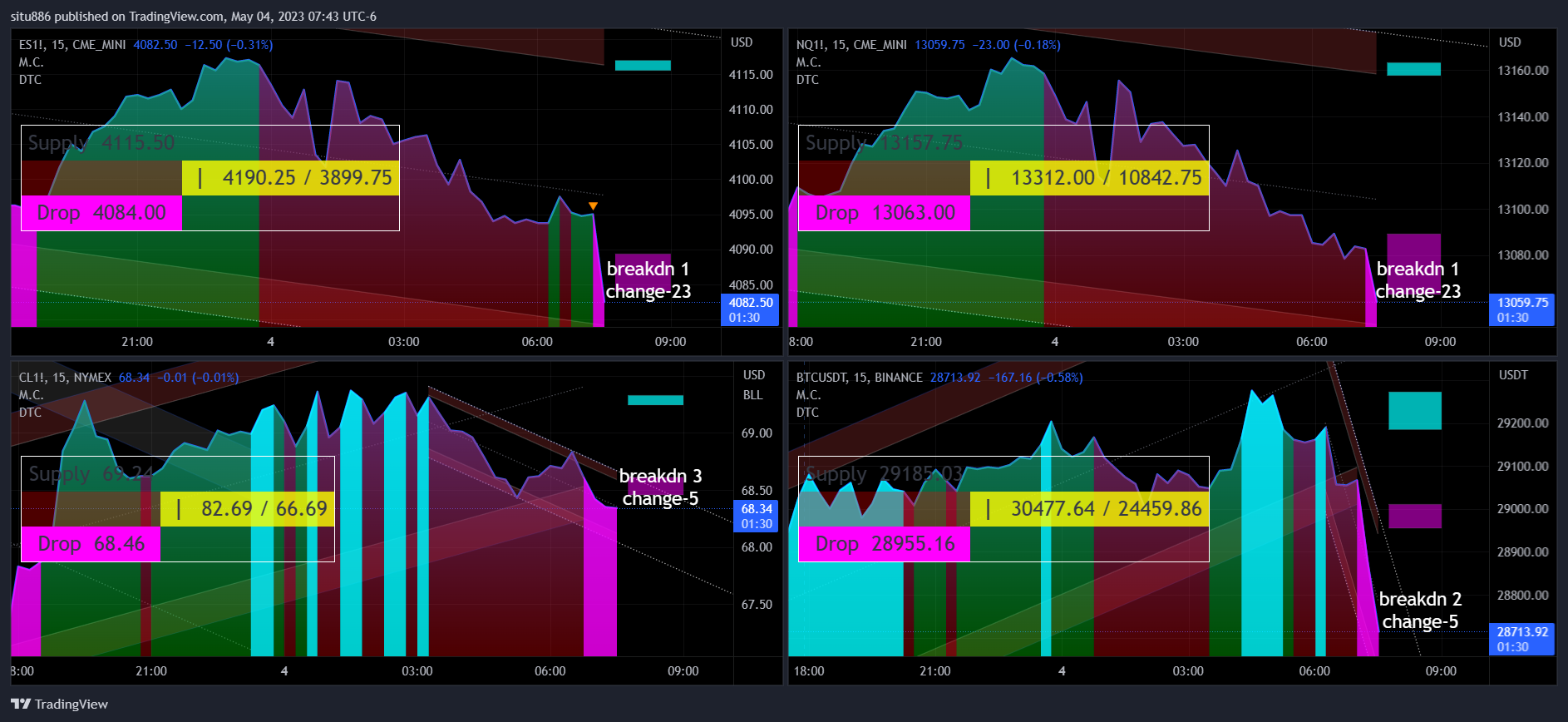
Task: Click the yellow '4190.25 / 3899.75' label
Action: pyautogui.click(x=290, y=178)
